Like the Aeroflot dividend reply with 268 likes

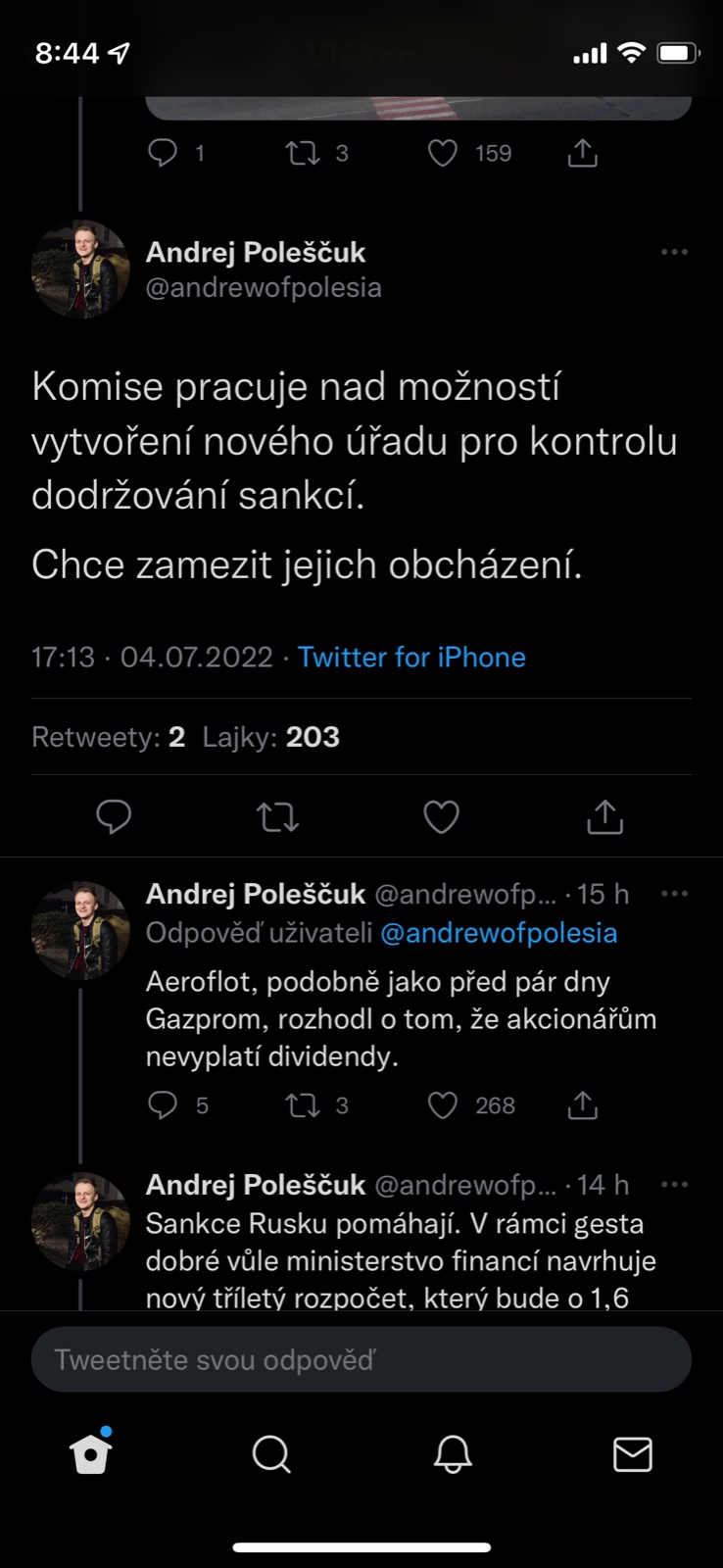pyautogui.click(x=443, y=1105)
